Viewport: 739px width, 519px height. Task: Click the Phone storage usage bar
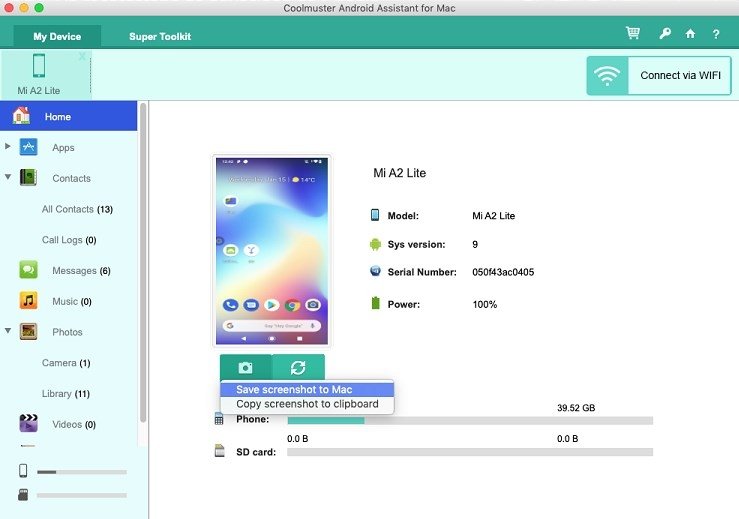click(470, 420)
